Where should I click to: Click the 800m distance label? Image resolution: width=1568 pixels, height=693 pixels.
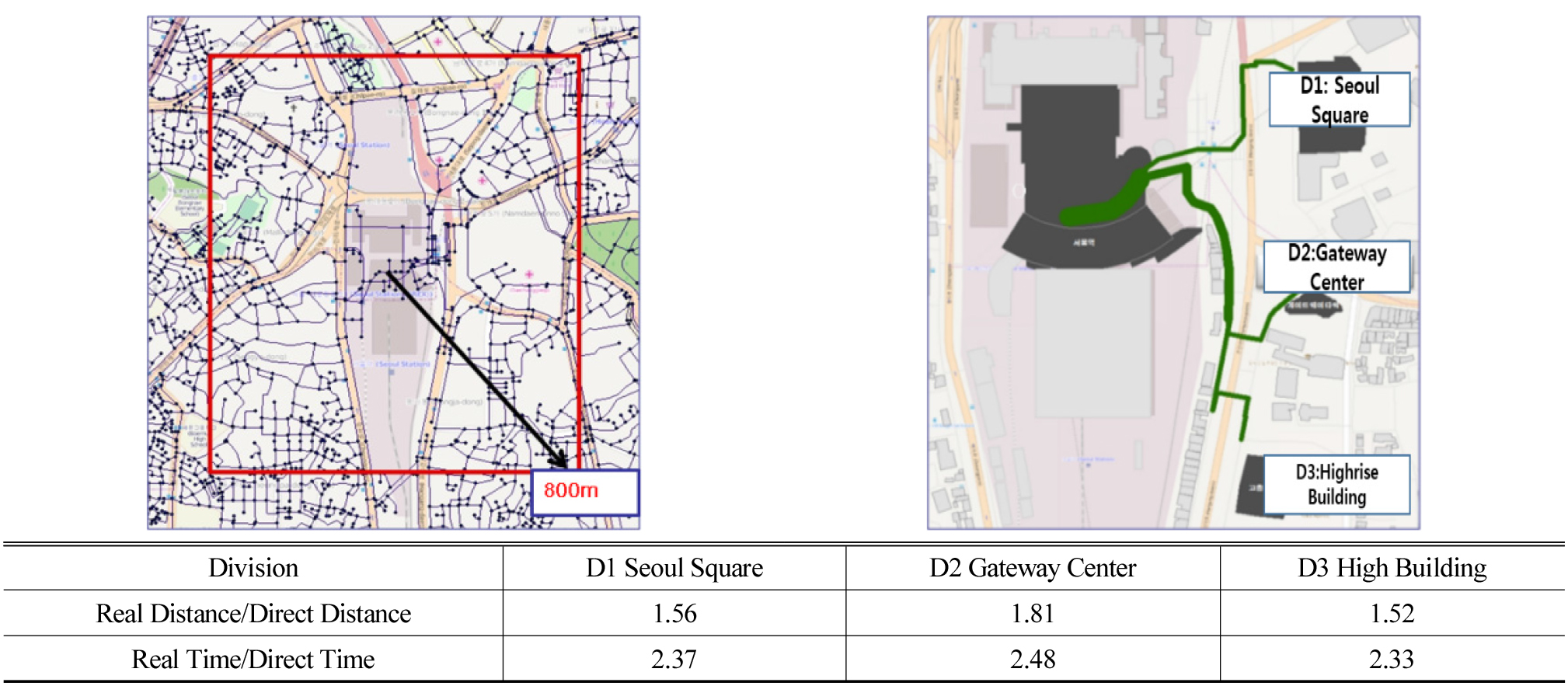click(x=585, y=492)
